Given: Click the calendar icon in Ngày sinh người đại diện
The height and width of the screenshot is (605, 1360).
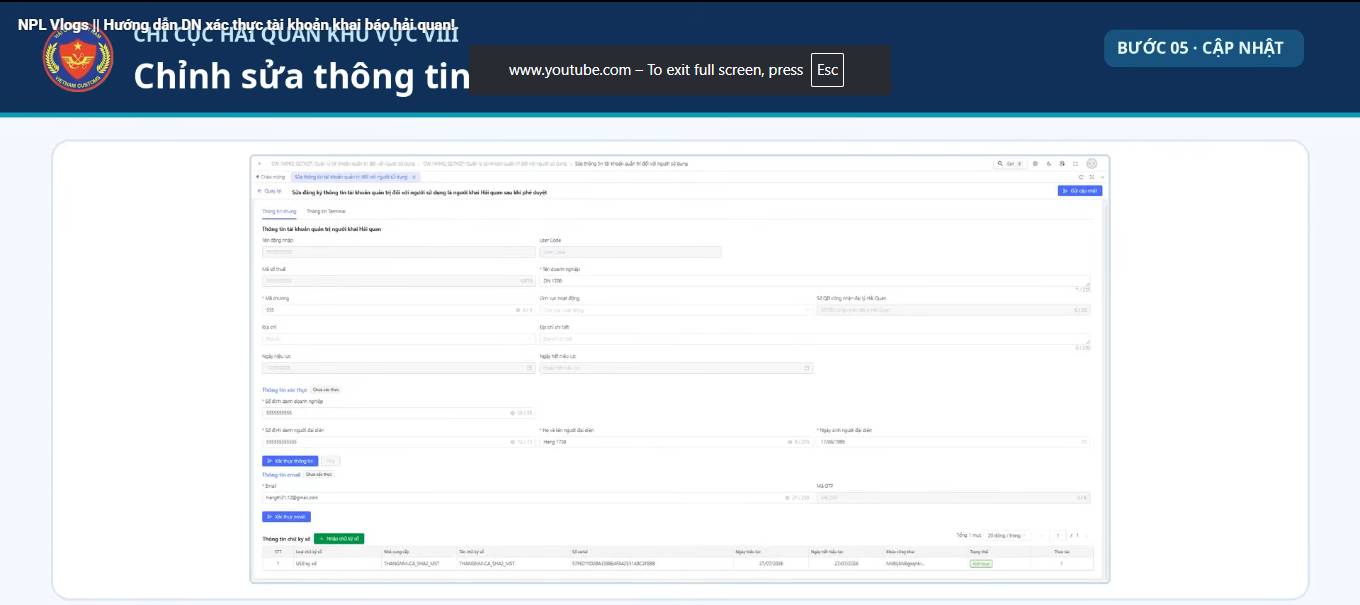Looking at the screenshot, I should tap(1084, 441).
